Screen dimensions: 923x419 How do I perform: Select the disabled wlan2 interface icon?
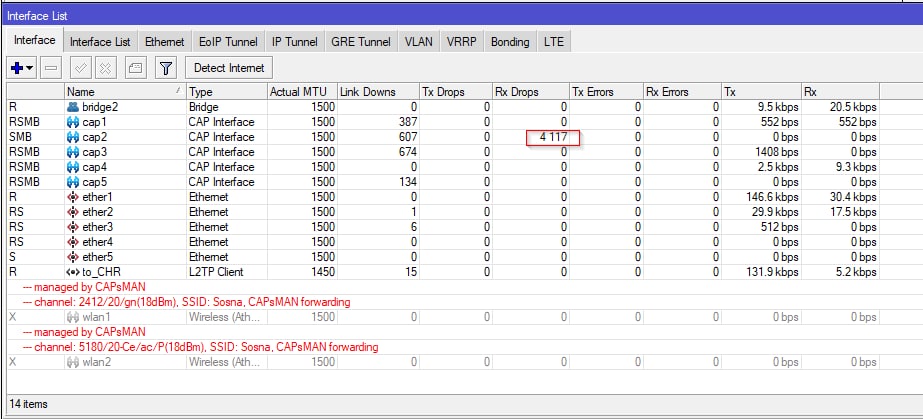(73, 362)
